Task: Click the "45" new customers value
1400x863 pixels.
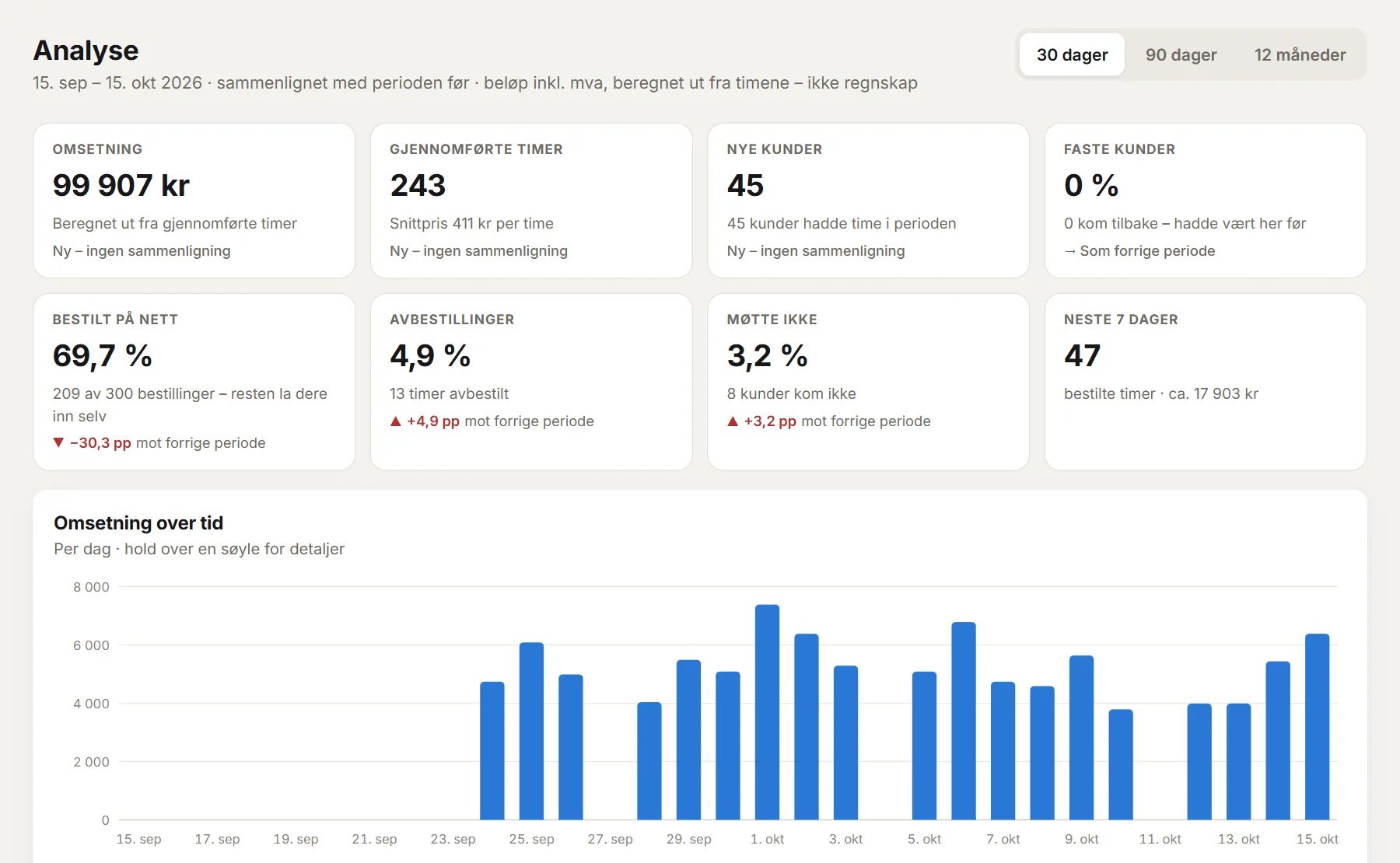Action: [x=745, y=186]
